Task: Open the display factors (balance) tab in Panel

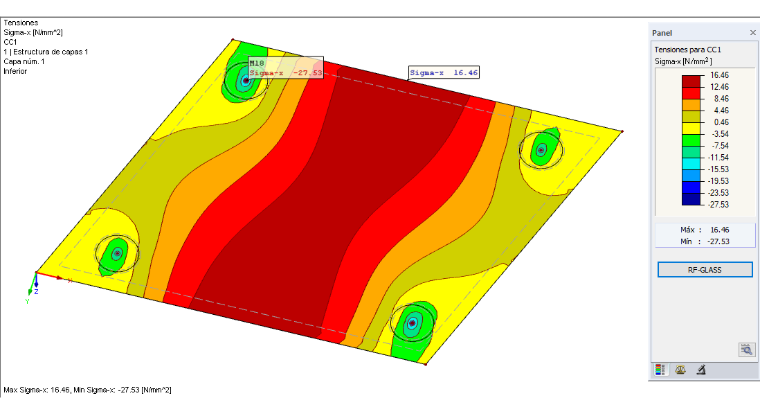Action: (x=681, y=370)
